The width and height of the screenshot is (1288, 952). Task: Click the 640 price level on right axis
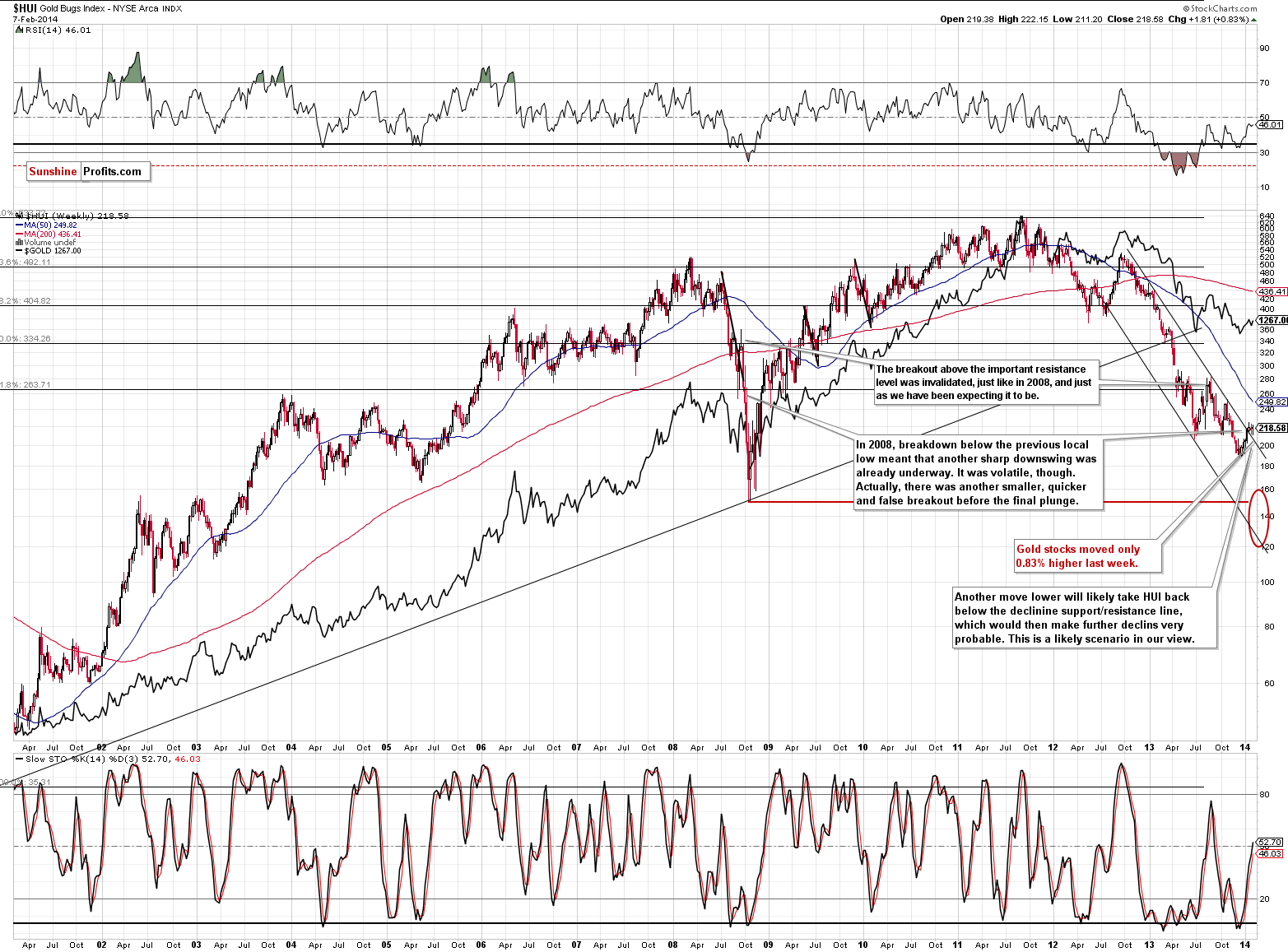pyautogui.click(x=1267, y=216)
